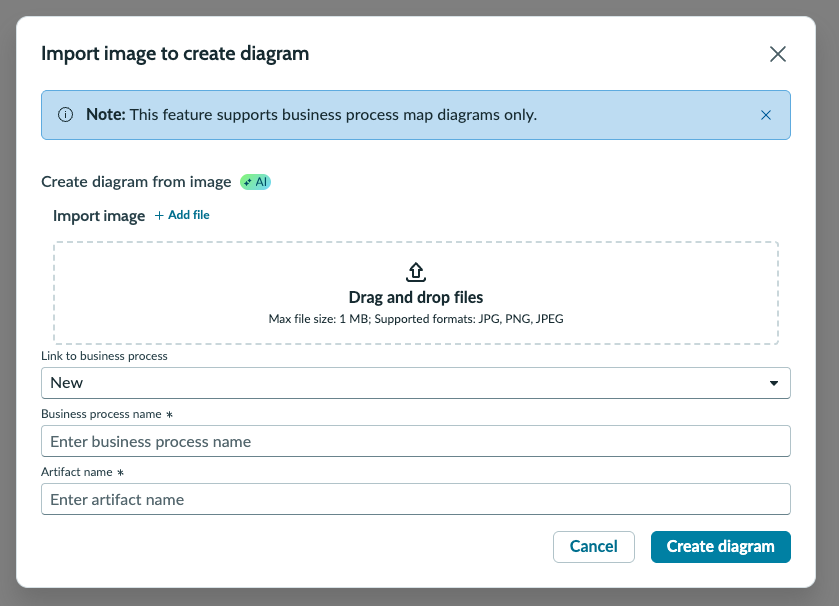This screenshot has width=839, height=606.
Task: Click the Add file link
Action: [182, 215]
